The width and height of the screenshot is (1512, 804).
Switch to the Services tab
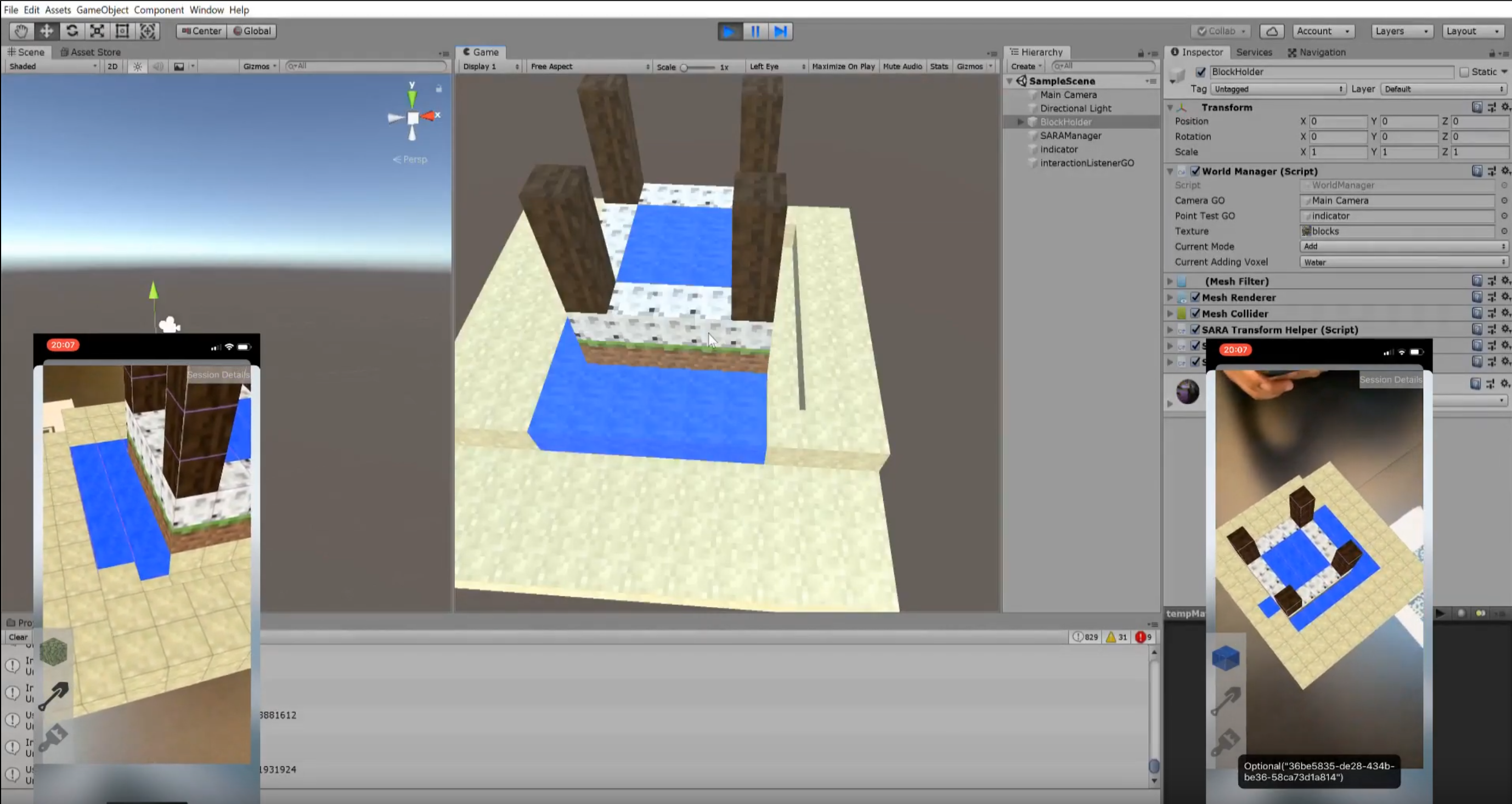[1254, 52]
